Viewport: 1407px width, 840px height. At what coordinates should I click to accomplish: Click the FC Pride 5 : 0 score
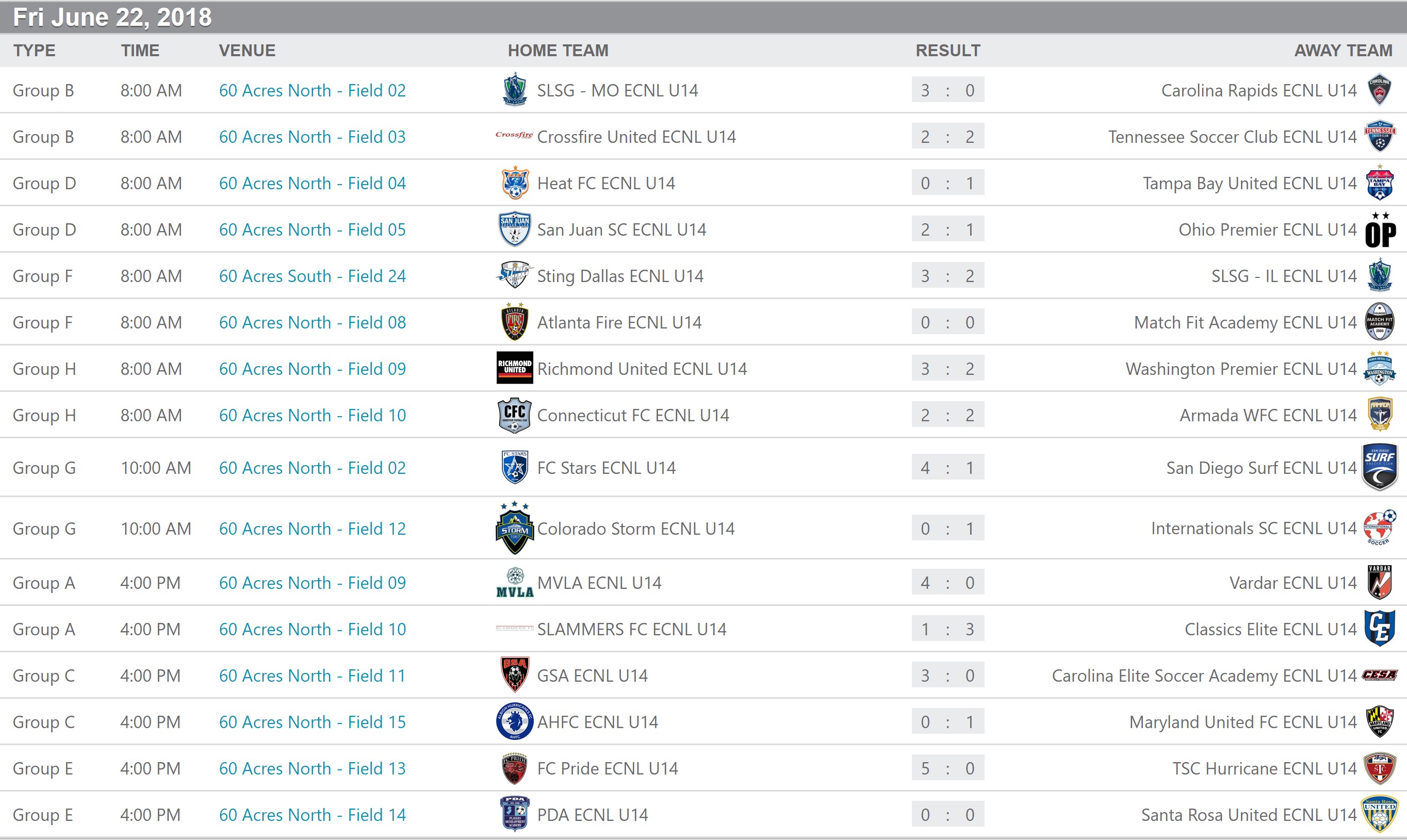947,768
